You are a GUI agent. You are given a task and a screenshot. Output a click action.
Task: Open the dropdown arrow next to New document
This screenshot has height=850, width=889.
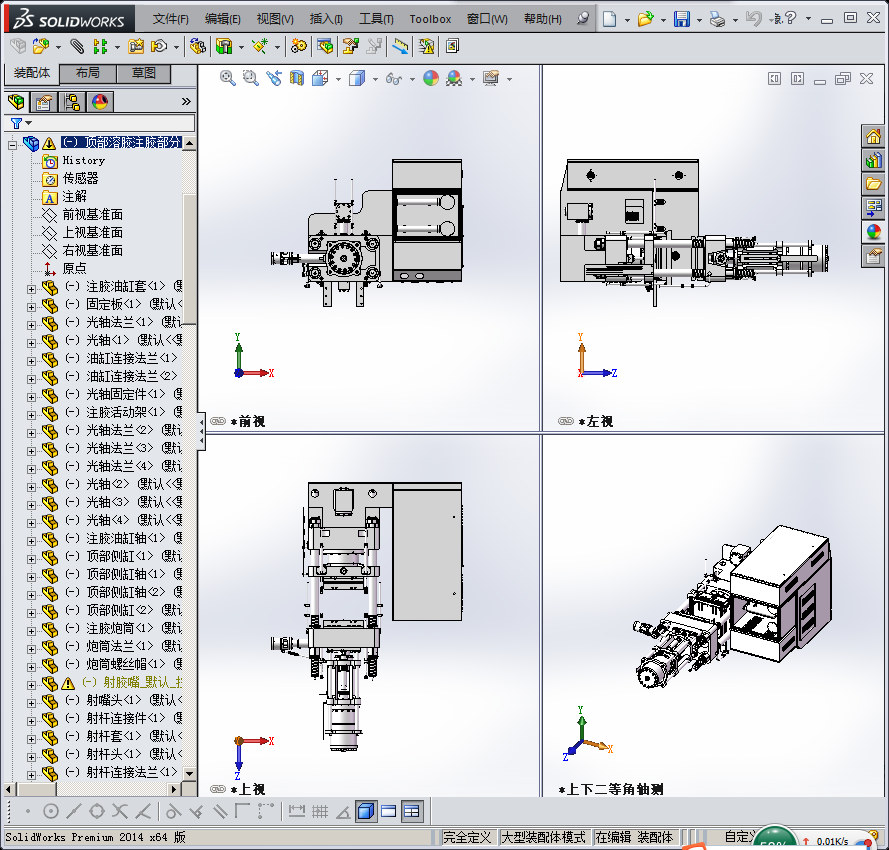pyautogui.click(x=627, y=20)
